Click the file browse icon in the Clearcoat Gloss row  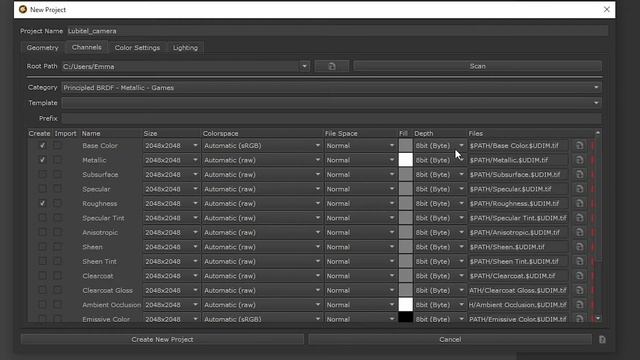pyautogui.click(x=579, y=291)
